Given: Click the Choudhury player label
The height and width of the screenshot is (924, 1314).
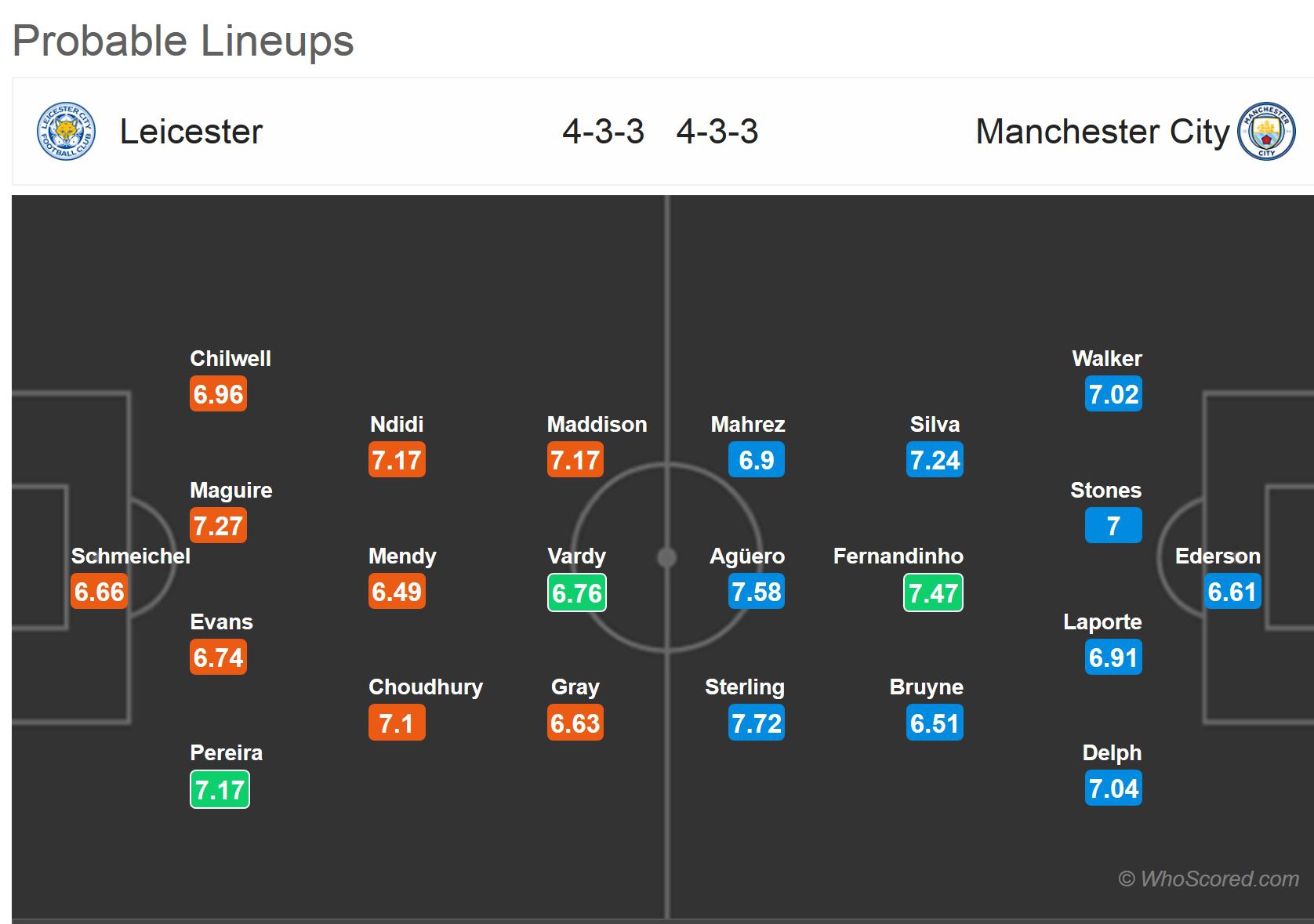Looking at the screenshot, I should (x=425, y=687).
